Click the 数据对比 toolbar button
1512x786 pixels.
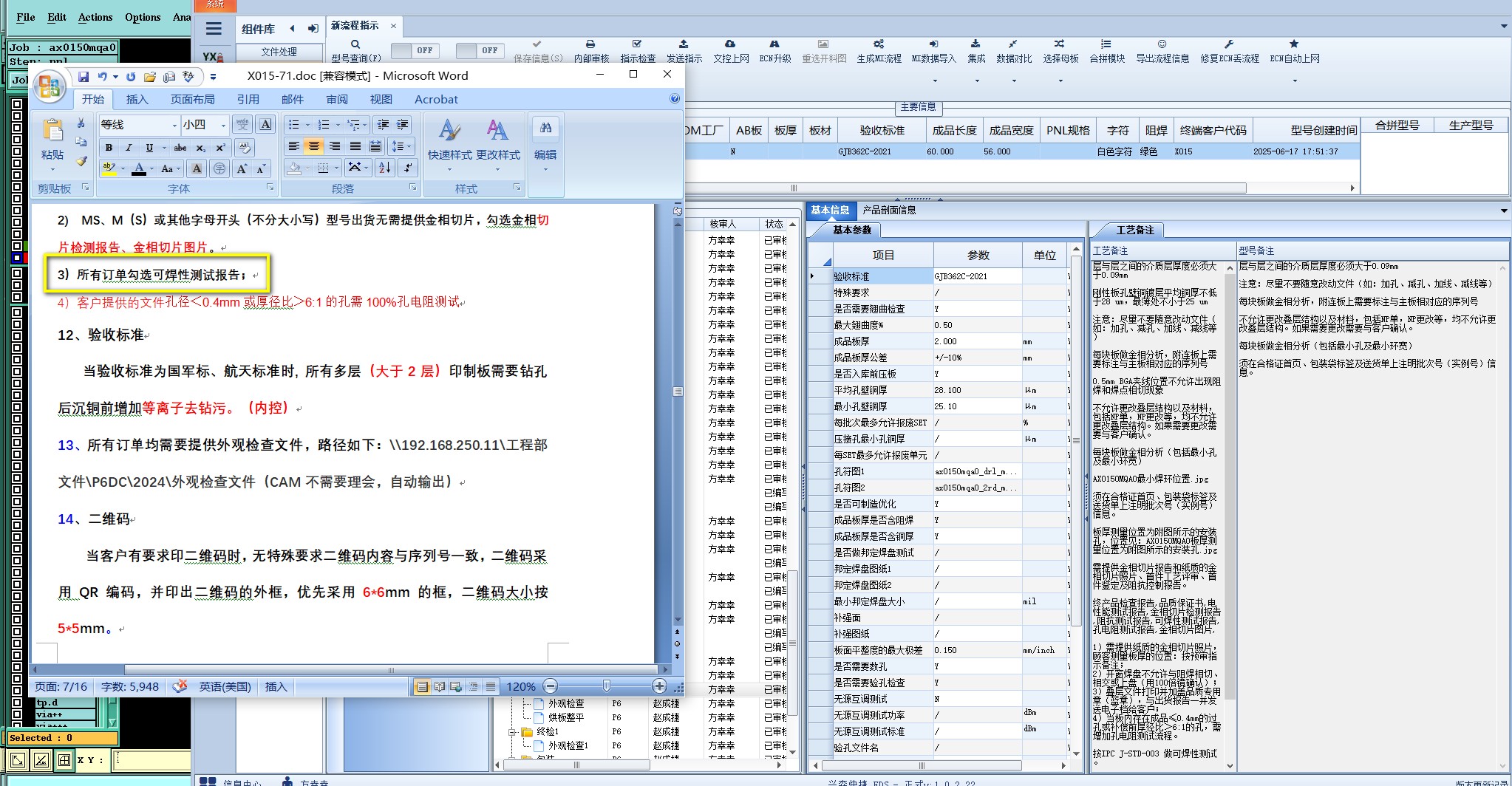coord(1013,51)
